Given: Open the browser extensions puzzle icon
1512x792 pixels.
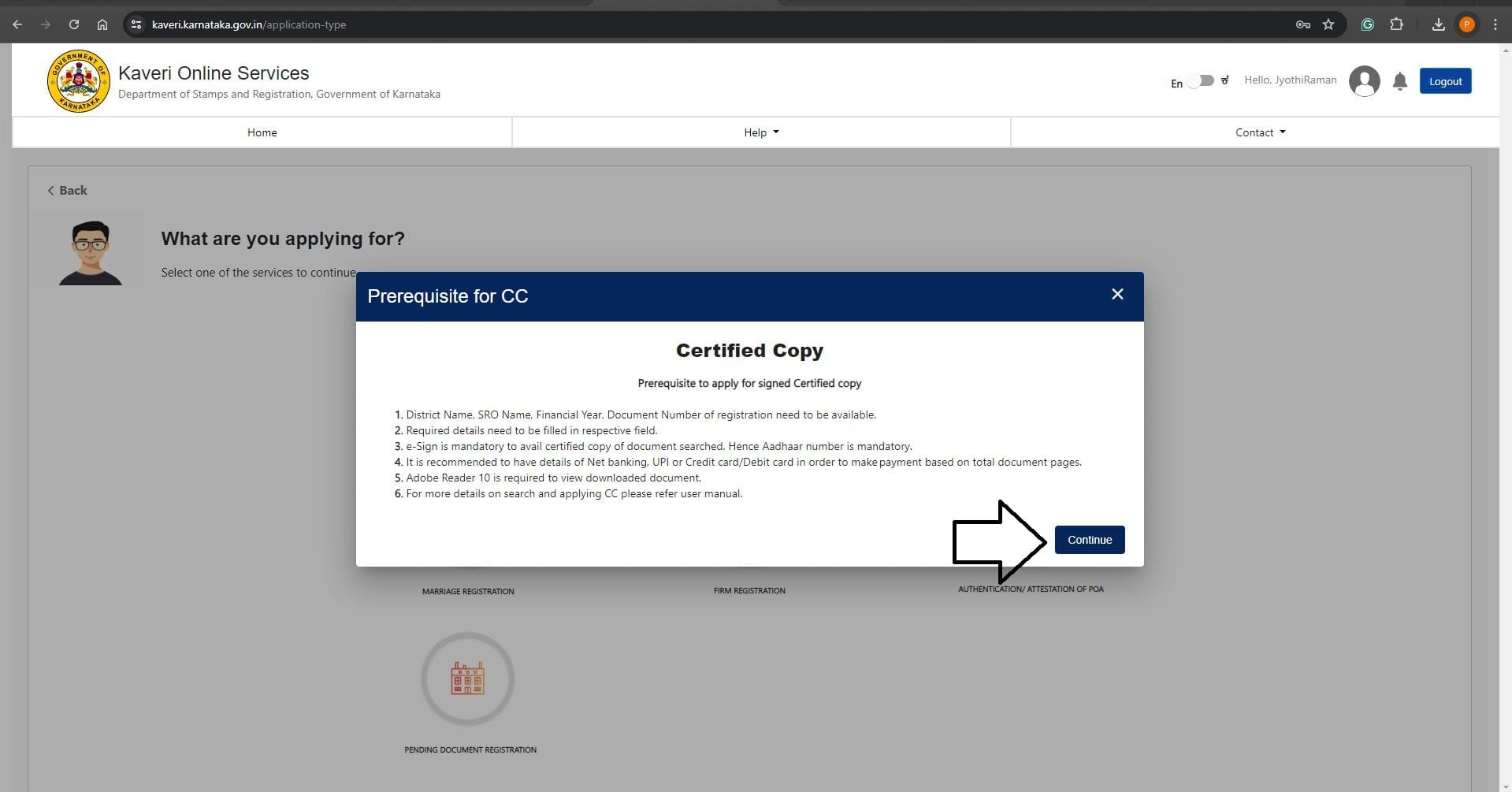Looking at the screenshot, I should point(1396,24).
